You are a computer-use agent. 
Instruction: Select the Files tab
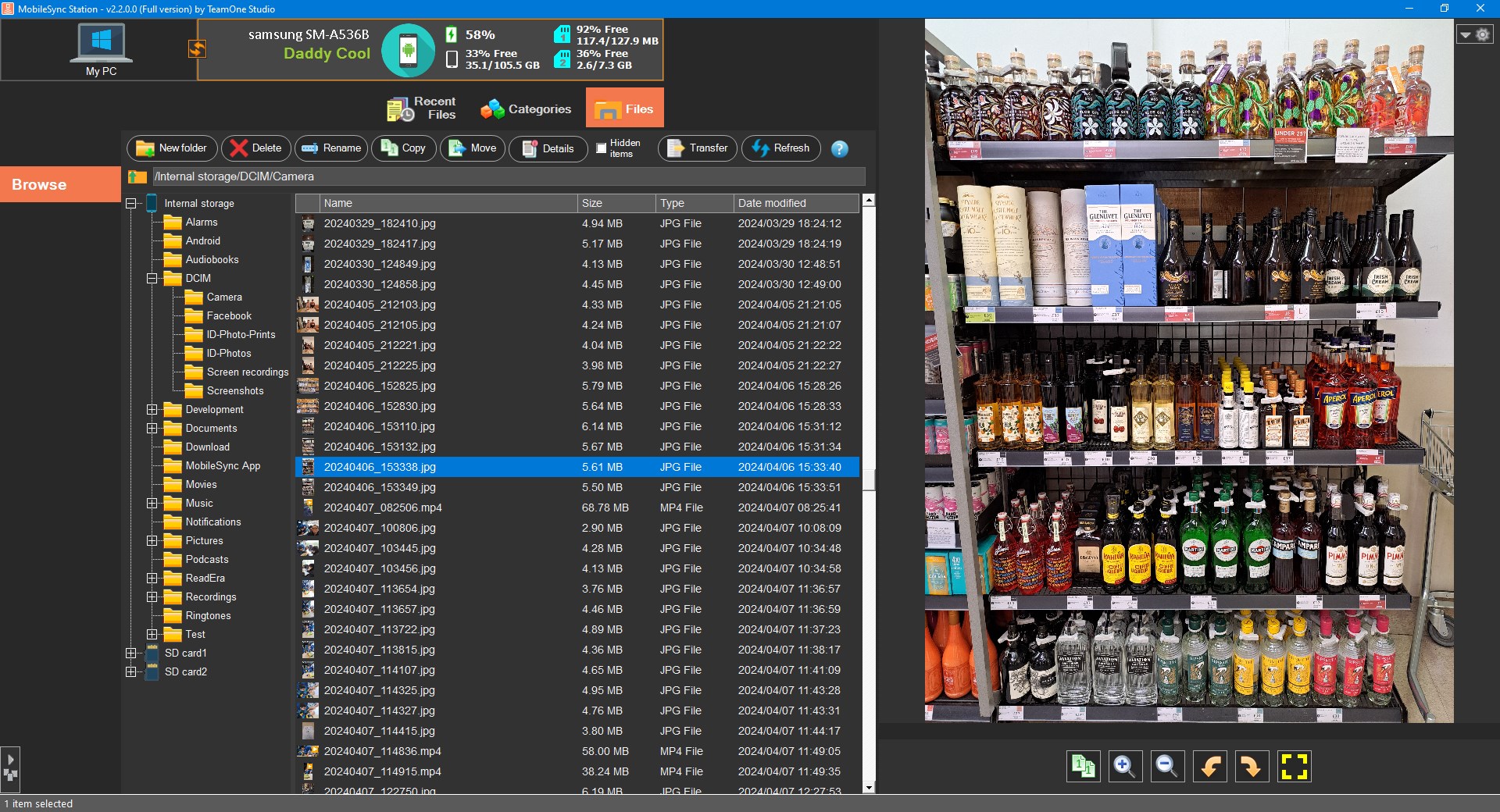pos(625,109)
